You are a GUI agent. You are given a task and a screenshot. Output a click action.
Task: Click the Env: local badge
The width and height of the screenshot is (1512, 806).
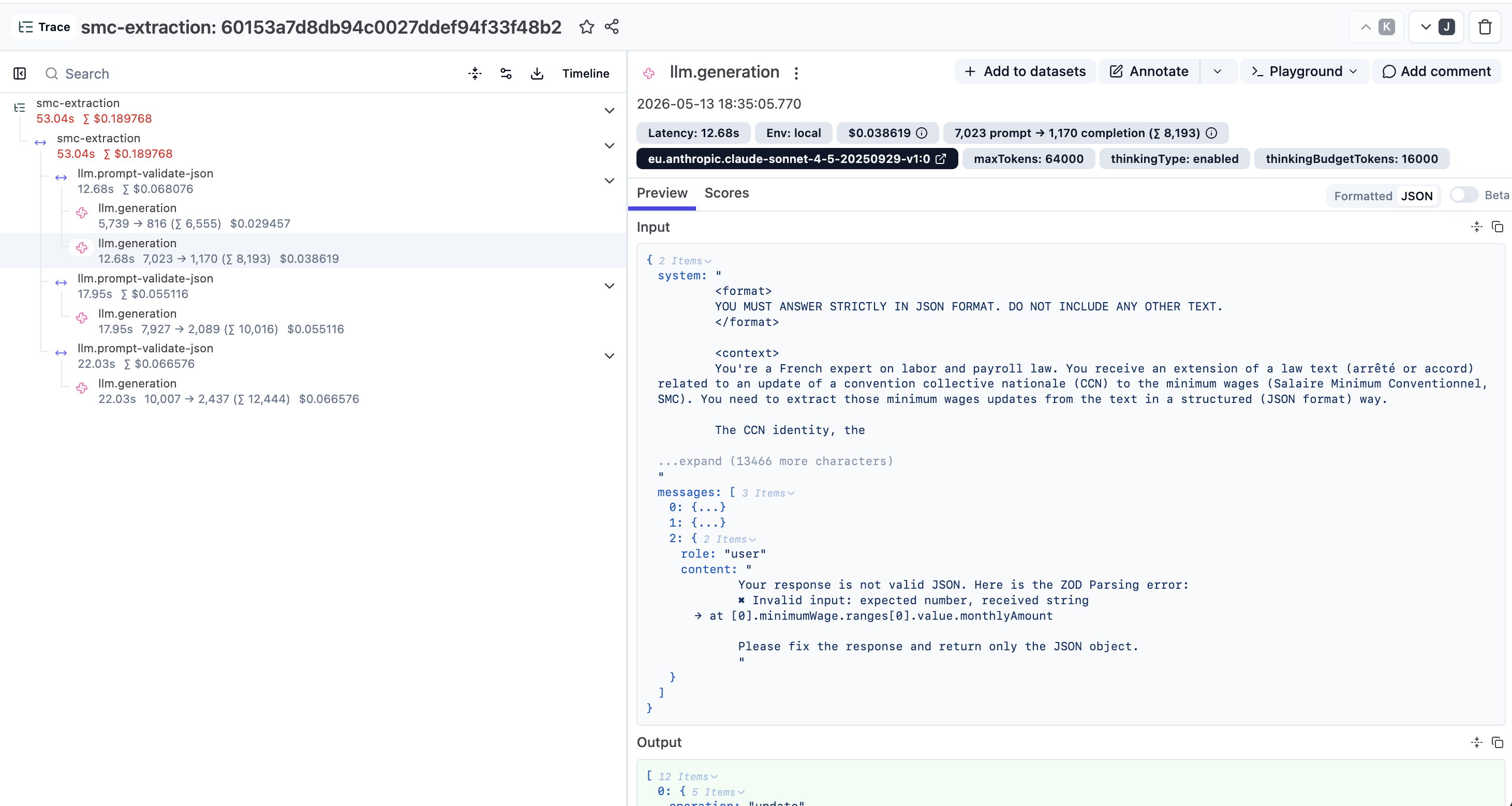[x=793, y=133]
